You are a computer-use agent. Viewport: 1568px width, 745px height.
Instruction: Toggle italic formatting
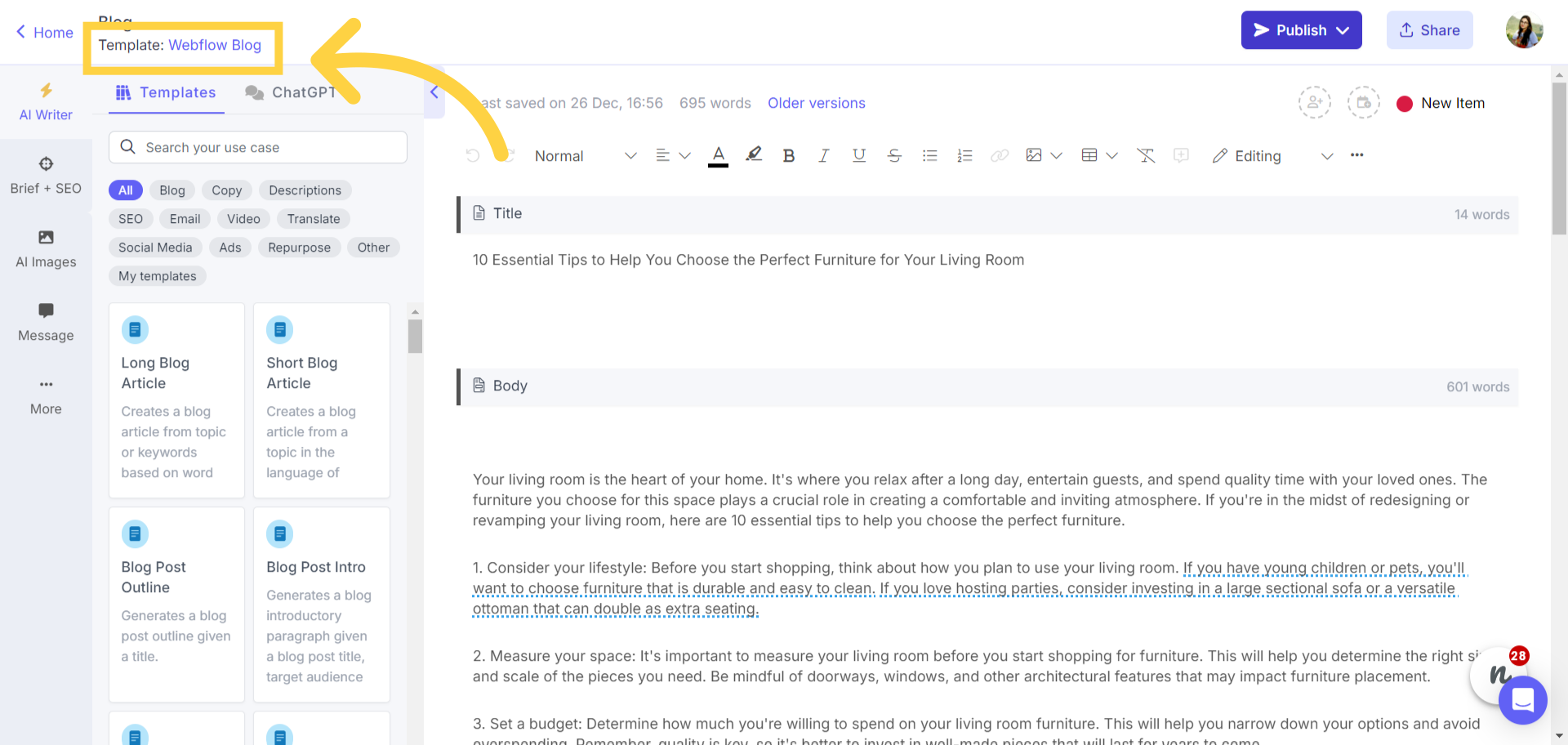(x=823, y=155)
